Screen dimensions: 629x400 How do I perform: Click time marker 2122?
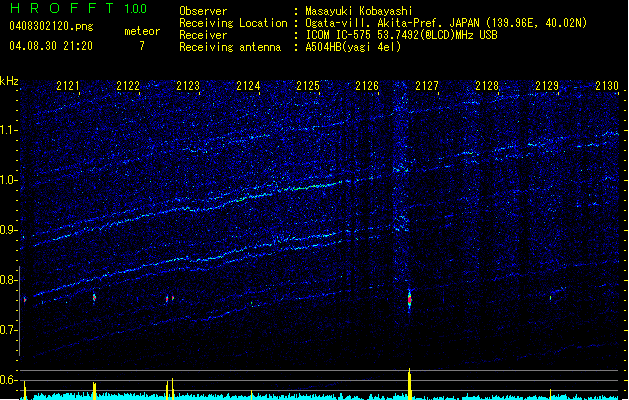coord(128,85)
